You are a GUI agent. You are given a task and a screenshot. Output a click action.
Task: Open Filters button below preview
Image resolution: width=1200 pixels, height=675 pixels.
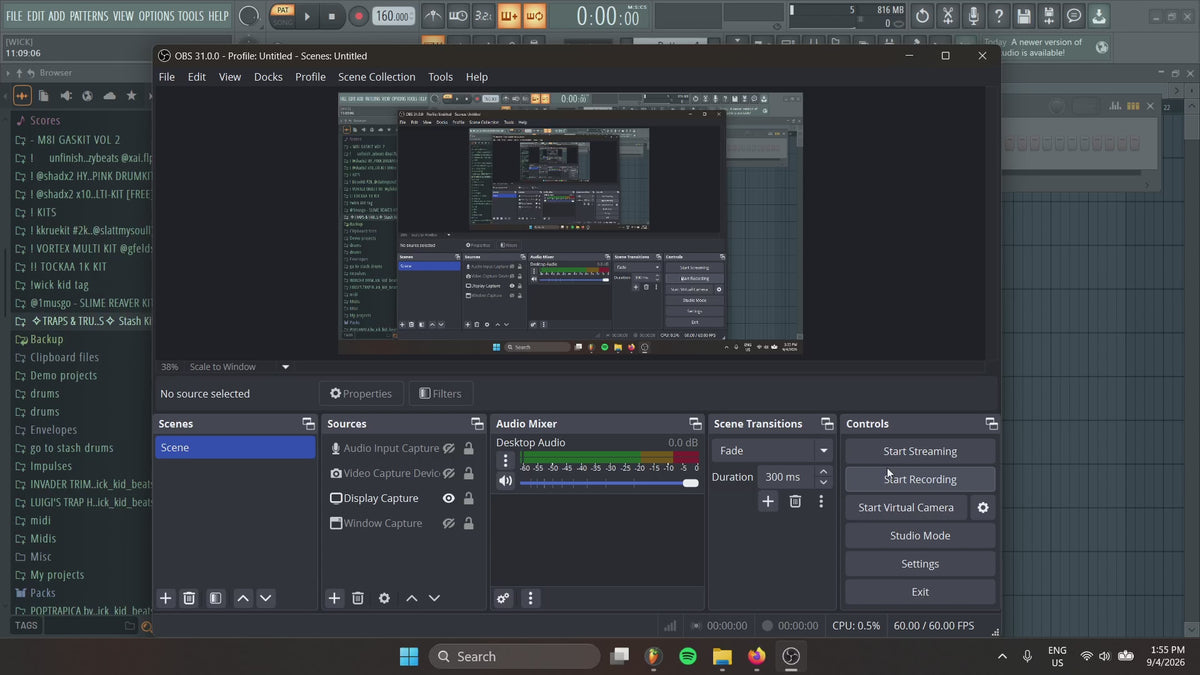point(441,393)
